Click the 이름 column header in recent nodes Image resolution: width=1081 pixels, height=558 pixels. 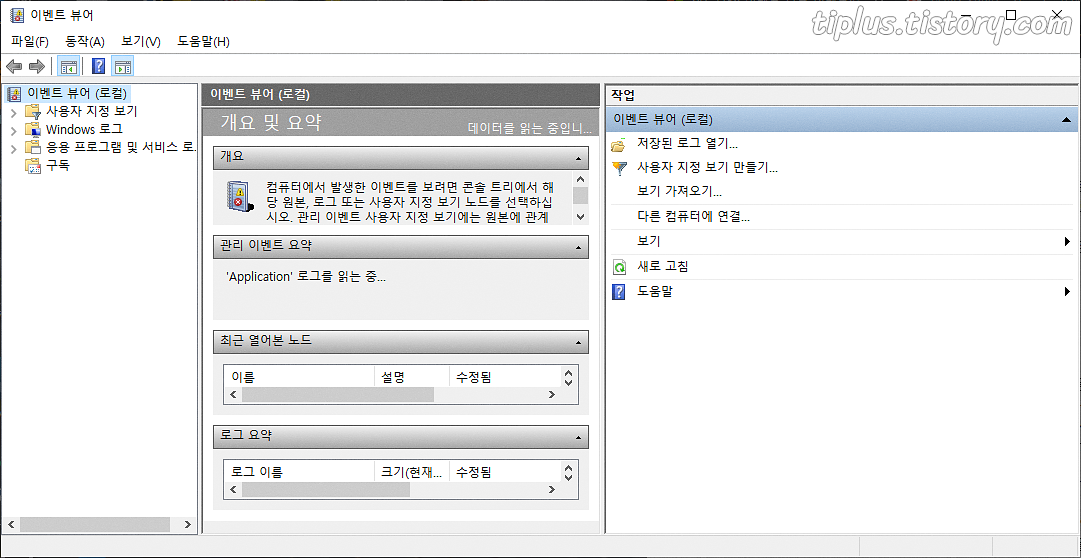point(299,377)
